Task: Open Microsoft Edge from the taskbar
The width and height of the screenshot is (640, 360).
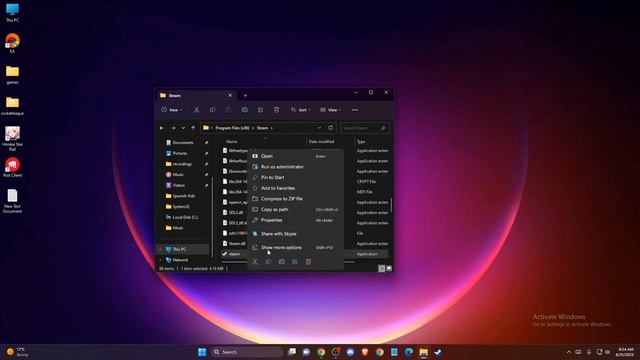Action: 409,352
